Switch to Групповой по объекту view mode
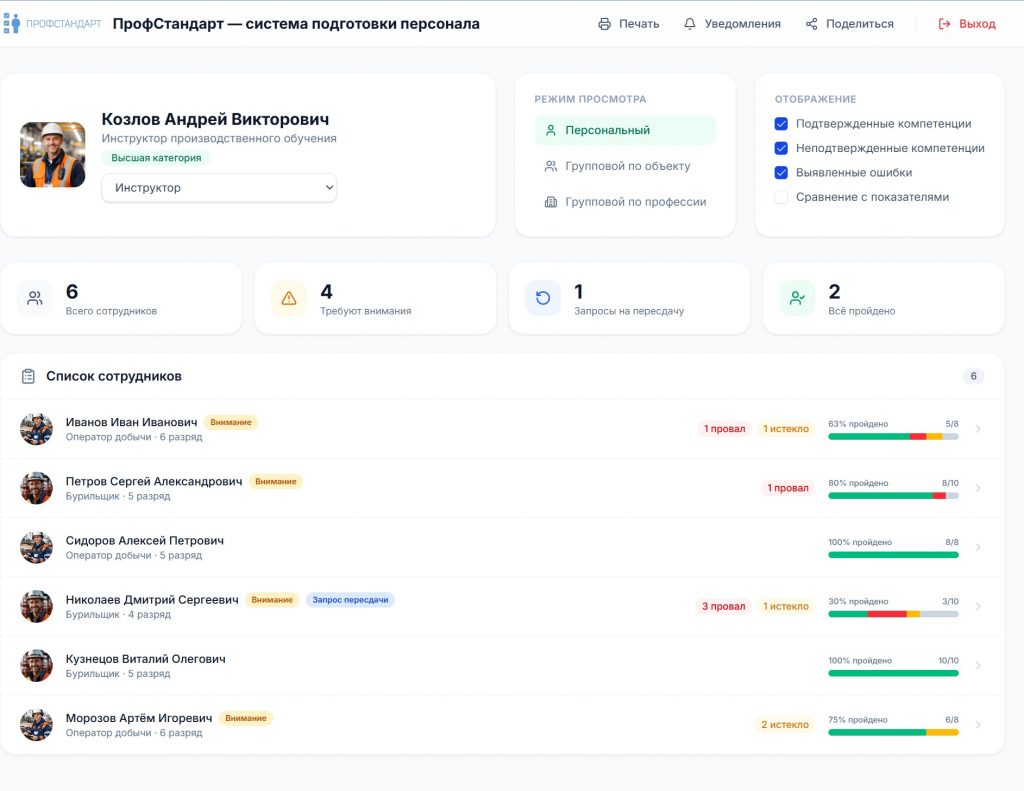This screenshot has height=791, width=1024. [x=626, y=166]
